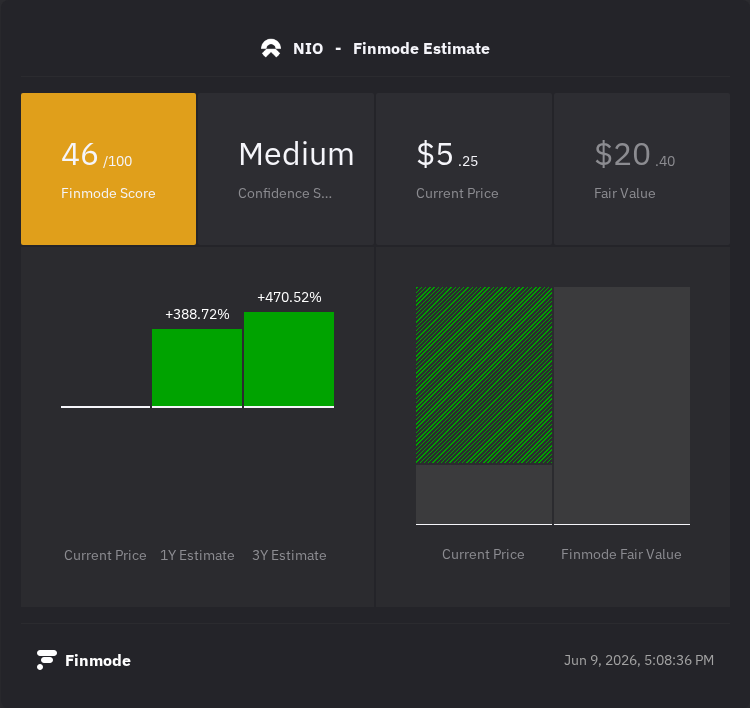Click 'Finmode Fair Value' axis label
The width and height of the screenshot is (750, 708).
(x=621, y=554)
